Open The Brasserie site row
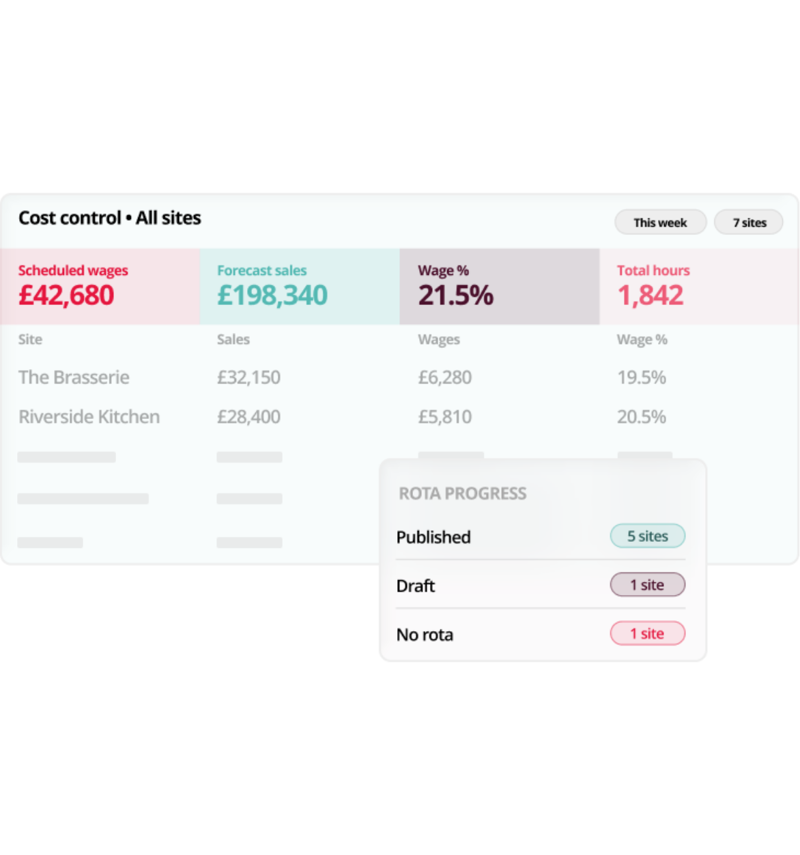Viewport: 800px width, 855px height. (x=400, y=377)
